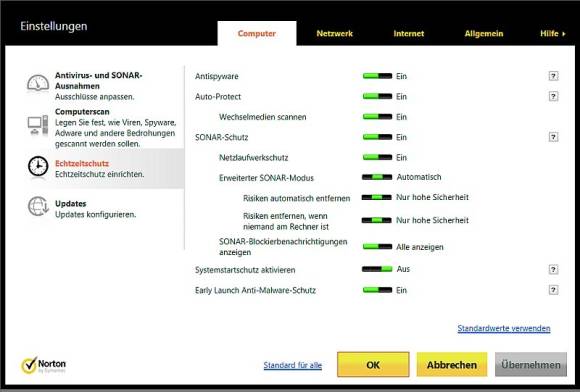
Task: Click help icon next to Antispyware
Action: pos(553,76)
